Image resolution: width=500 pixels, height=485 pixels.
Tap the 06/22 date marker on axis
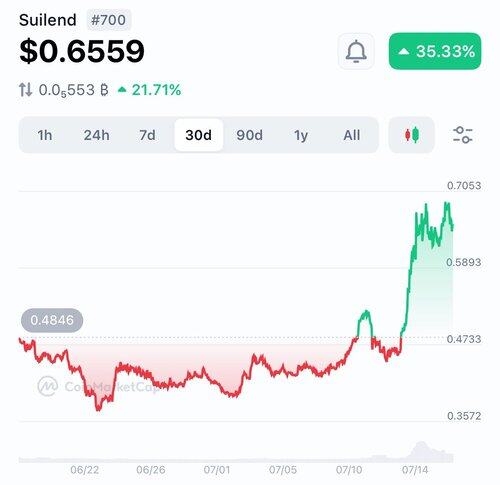coord(85,470)
